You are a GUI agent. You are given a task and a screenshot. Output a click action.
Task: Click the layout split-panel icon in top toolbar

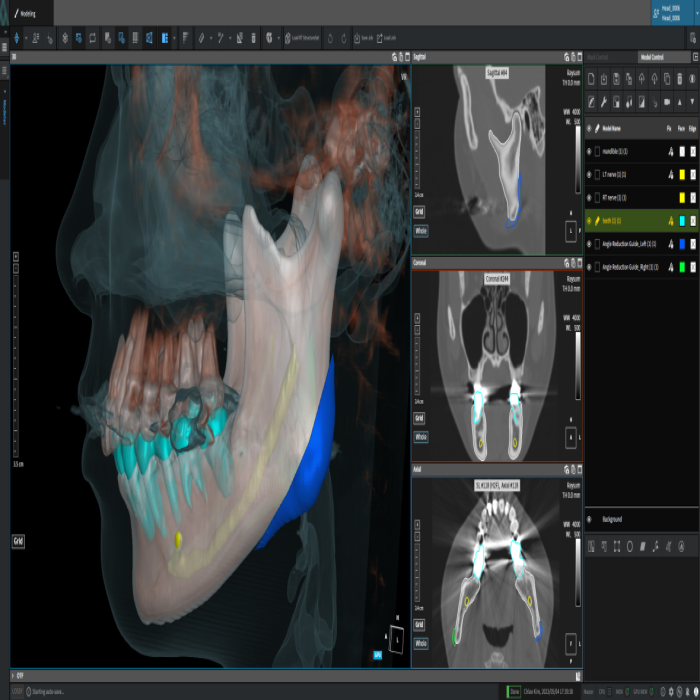pyautogui.click(x=165, y=38)
